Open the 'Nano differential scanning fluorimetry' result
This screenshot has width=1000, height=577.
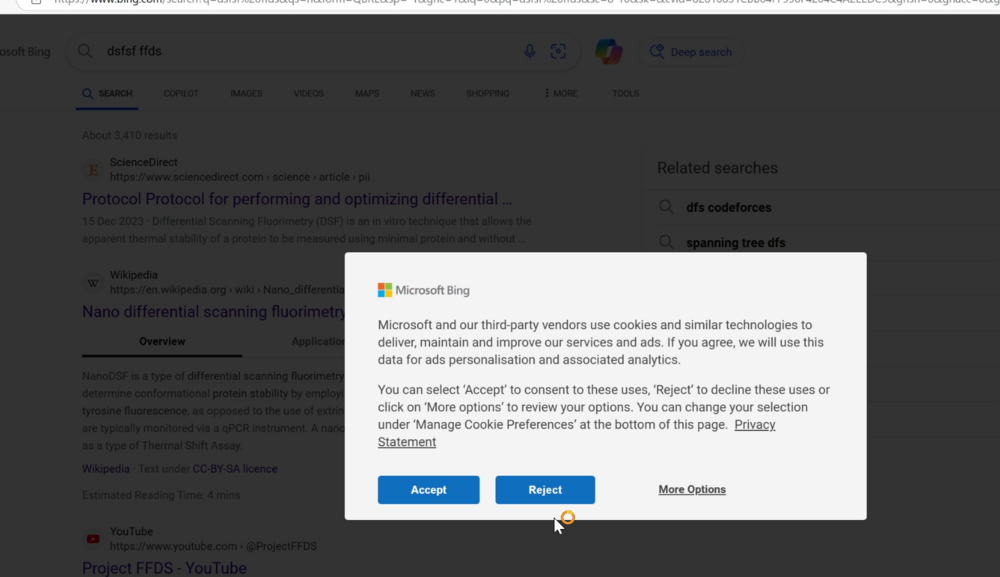coord(214,312)
